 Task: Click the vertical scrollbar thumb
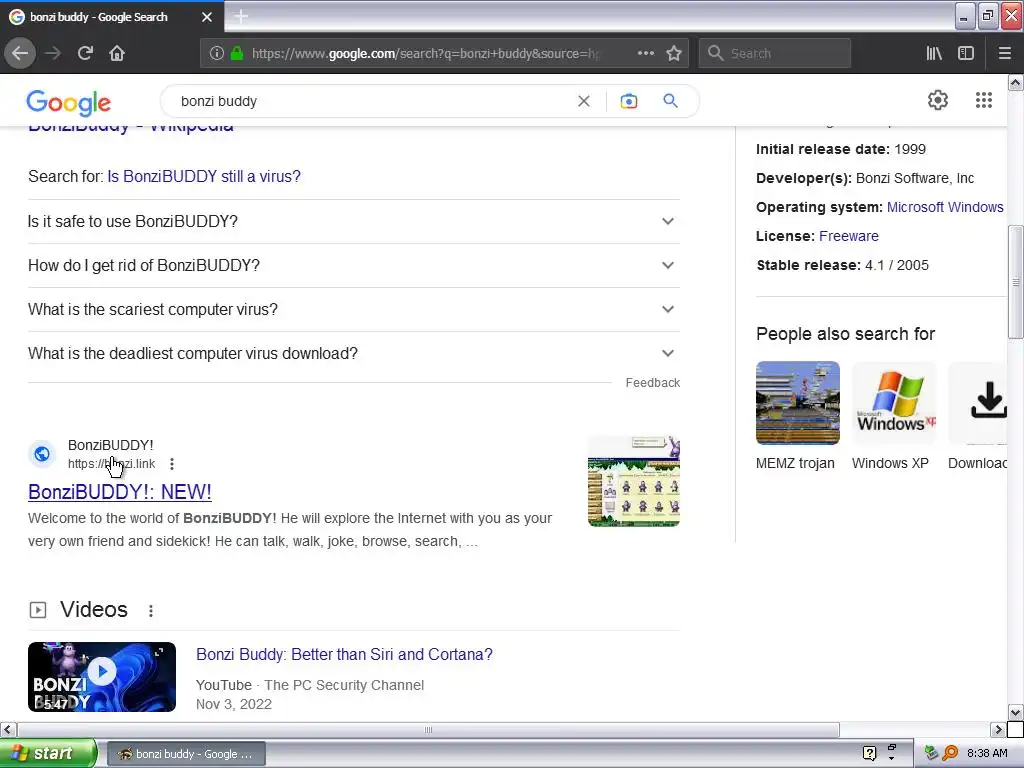tap(1016, 282)
